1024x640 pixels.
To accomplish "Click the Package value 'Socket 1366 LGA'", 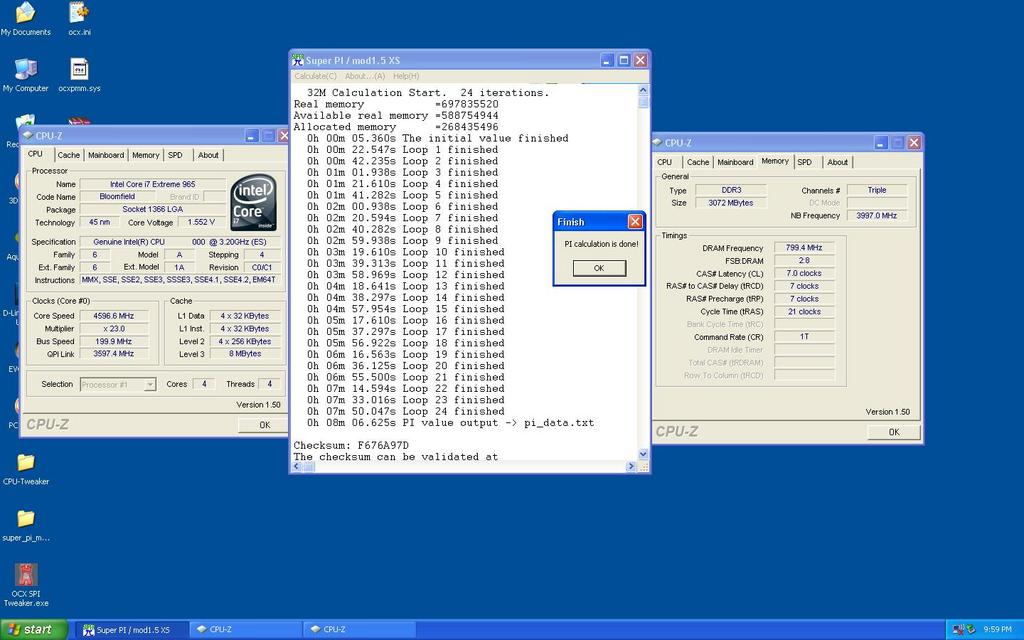I will tap(152, 210).
